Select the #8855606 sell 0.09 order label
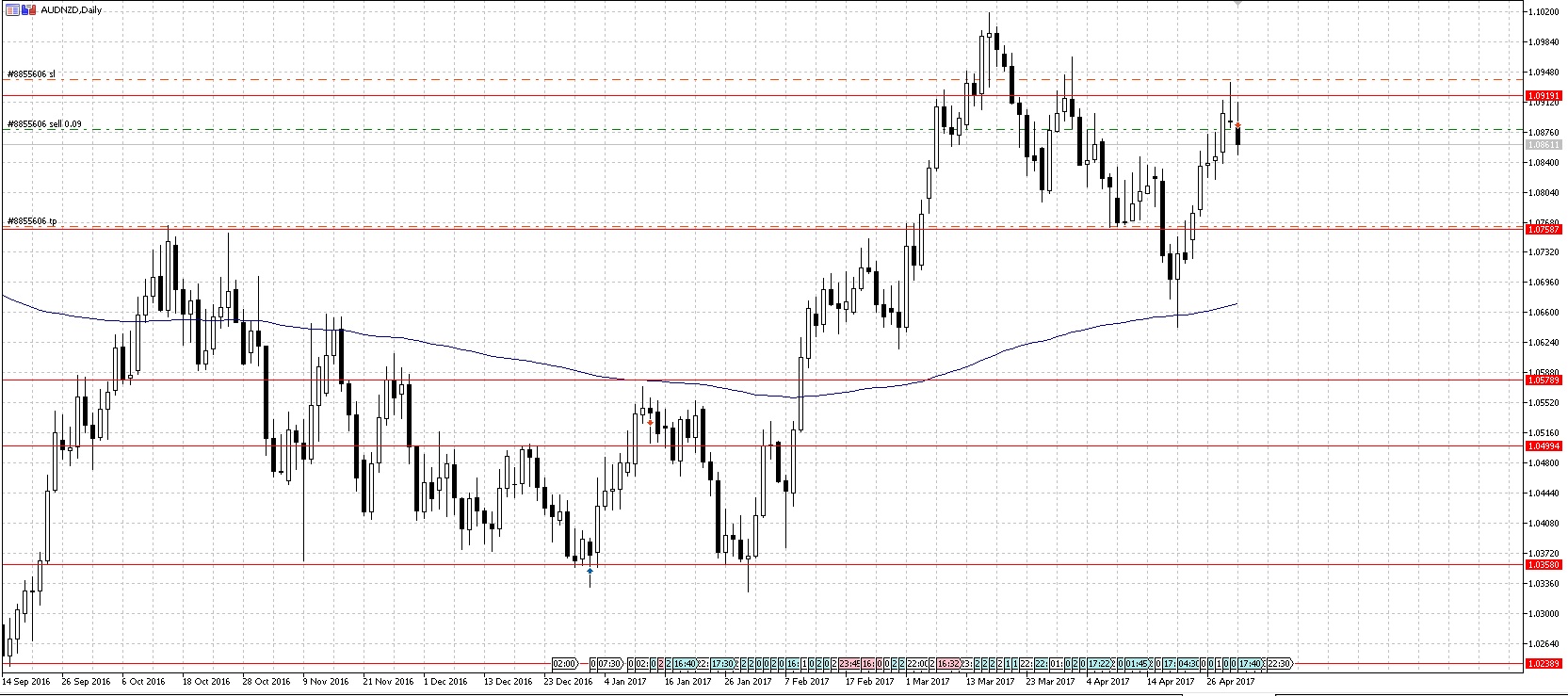This screenshot has height=696, width=1568. click(x=44, y=123)
